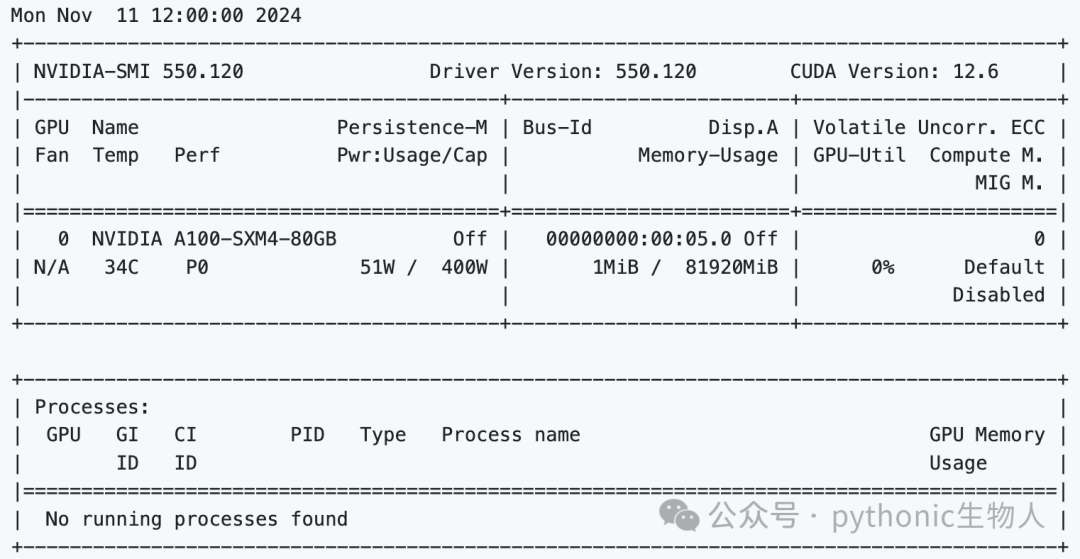Click the 51W power usage value

(377, 267)
